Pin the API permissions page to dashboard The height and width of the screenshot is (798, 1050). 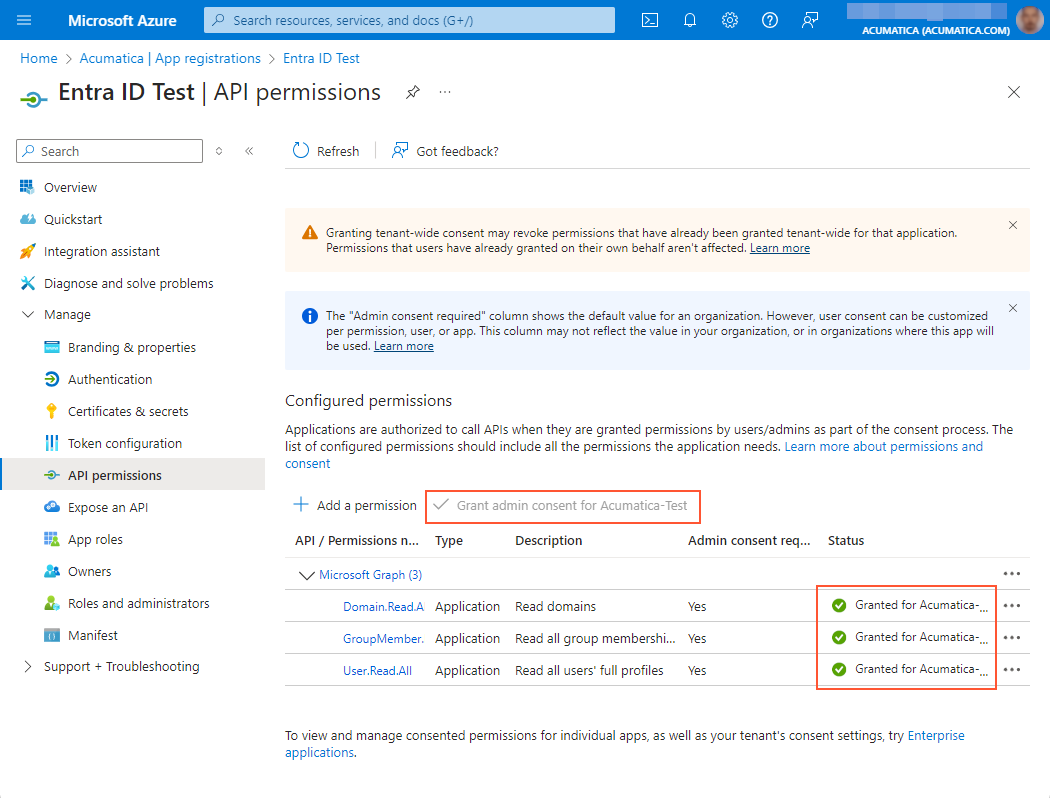pos(412,91)
